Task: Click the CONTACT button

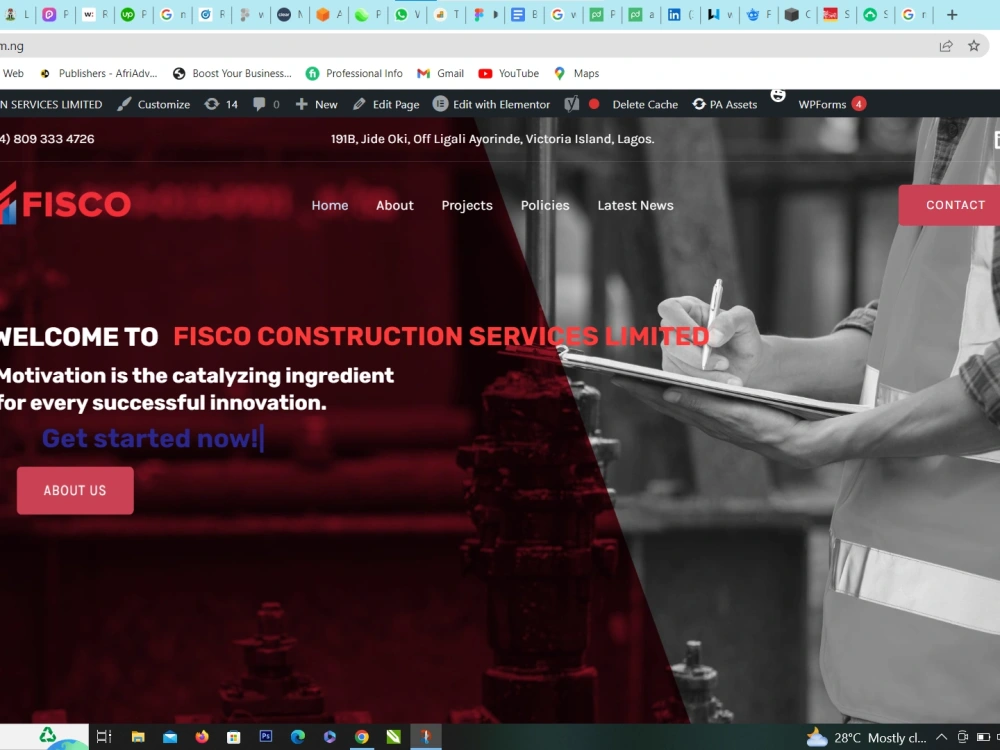Action: pyautogui.click(x=955, y=205)
